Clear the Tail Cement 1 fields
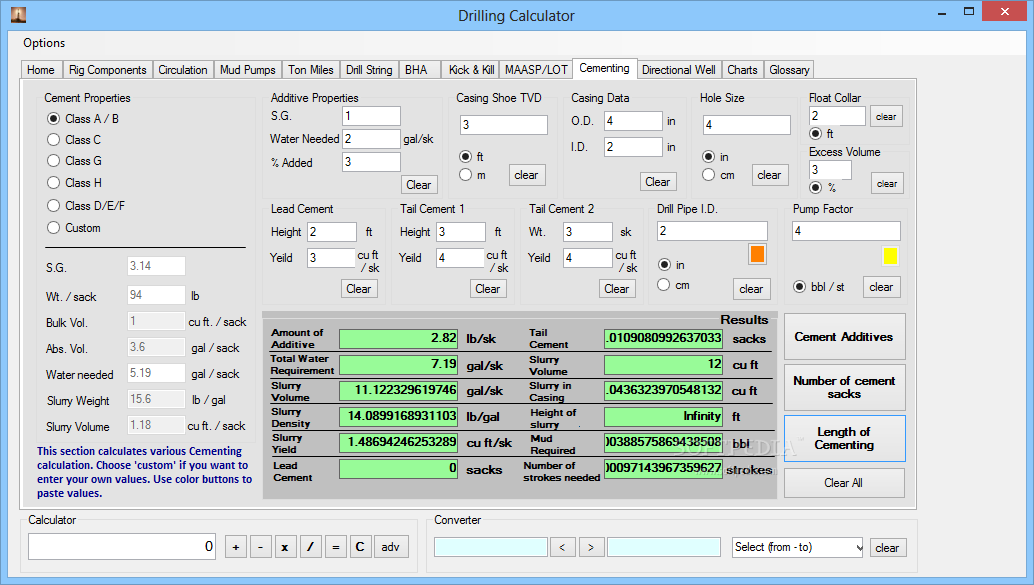1034x585 pixels. [488, 288]
